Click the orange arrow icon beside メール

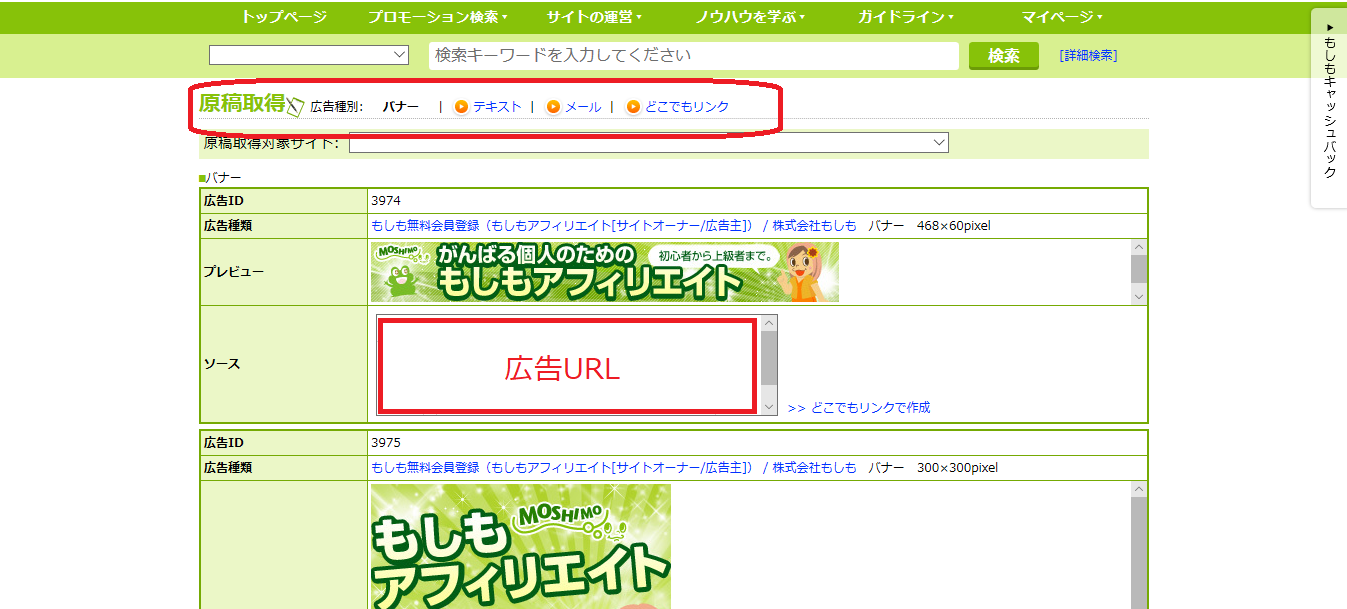[553, 107]
